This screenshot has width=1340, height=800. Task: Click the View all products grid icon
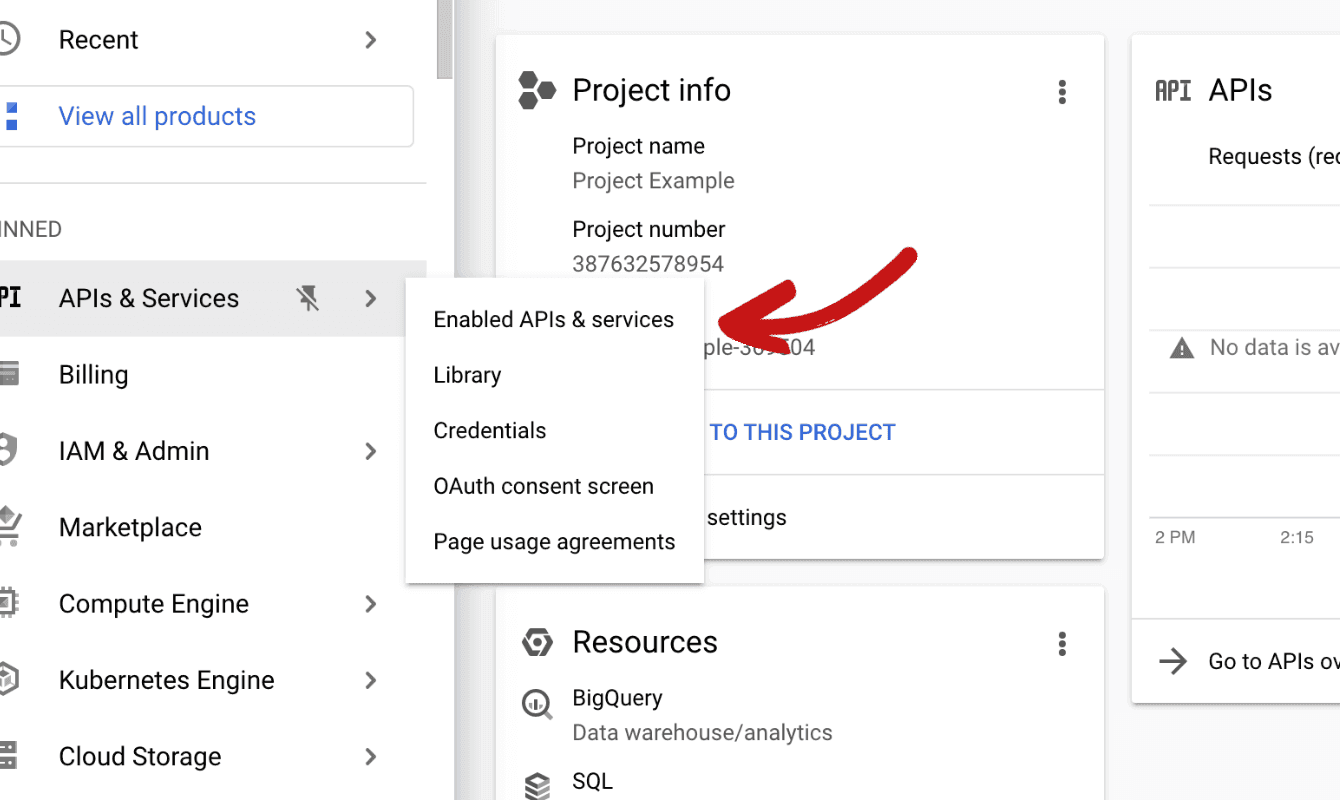[x=10, y=116]
